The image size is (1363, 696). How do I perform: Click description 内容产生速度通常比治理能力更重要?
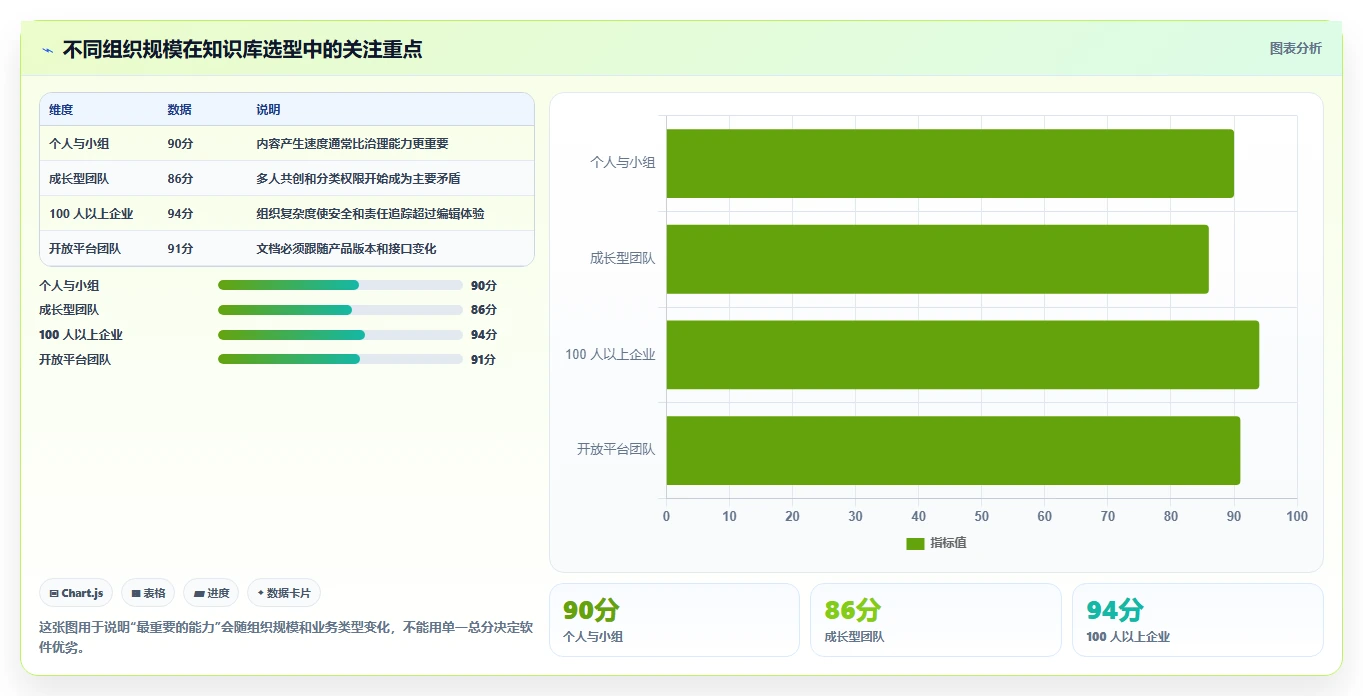[x=352, y=144]
